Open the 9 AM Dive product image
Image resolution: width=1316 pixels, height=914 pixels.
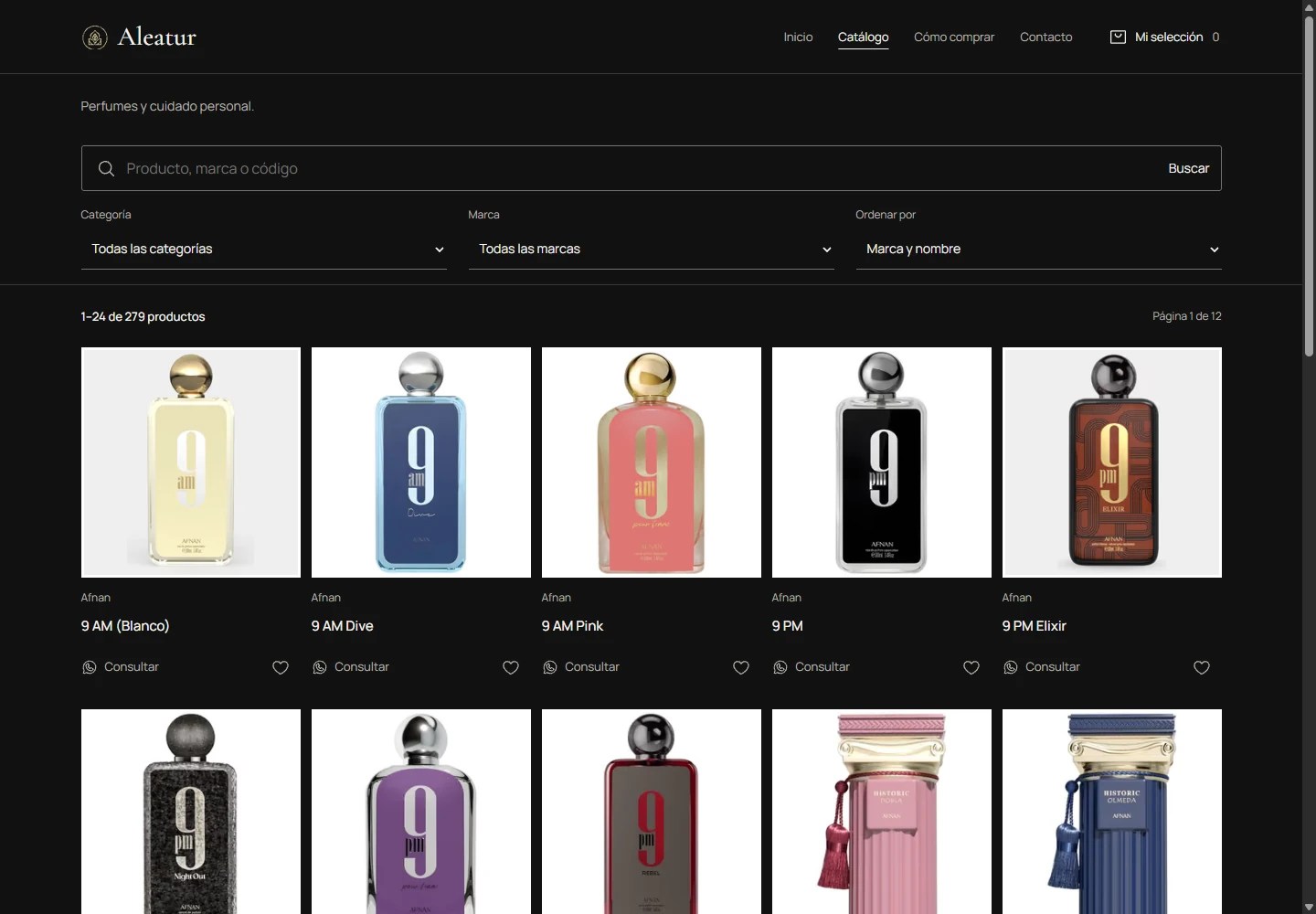tap(421, 462)
